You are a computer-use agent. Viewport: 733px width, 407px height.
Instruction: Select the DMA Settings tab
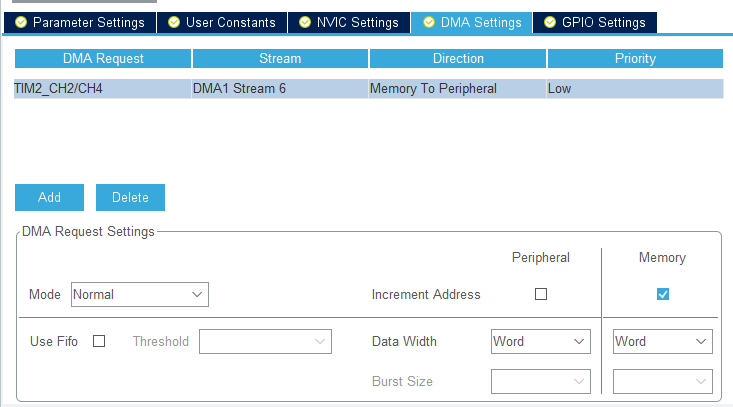click(x=472, y=22)
